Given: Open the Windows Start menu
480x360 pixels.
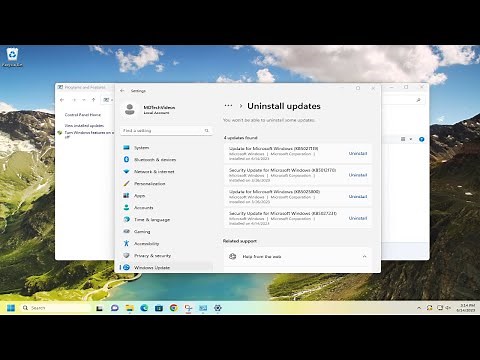Looking at the screenshot, I should point(11,308).
